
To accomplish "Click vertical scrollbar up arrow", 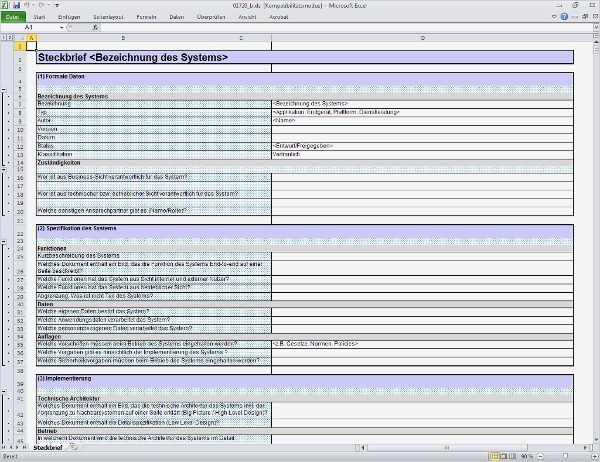I will (596, 42).
